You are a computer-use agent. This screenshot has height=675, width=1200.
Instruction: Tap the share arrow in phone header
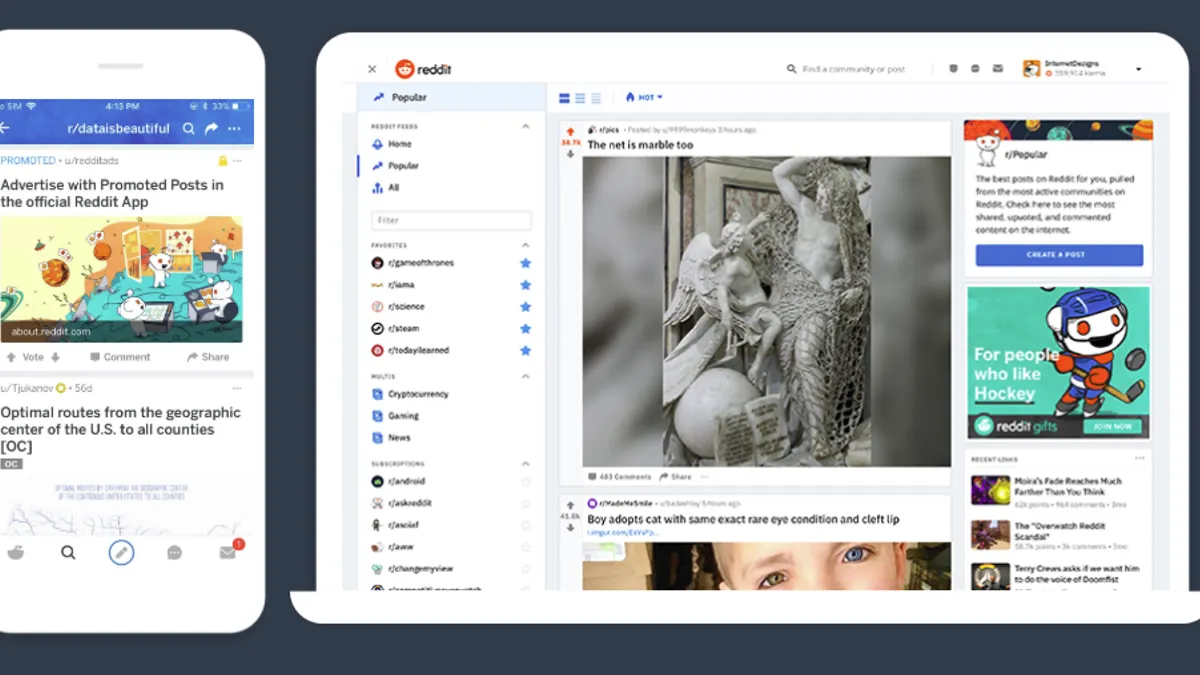[211, 128]
